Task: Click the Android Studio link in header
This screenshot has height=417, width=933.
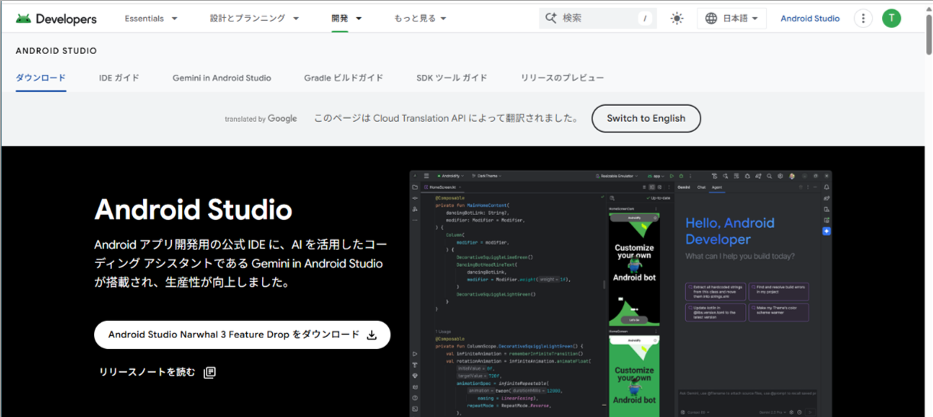Action: tap(810, 19)
